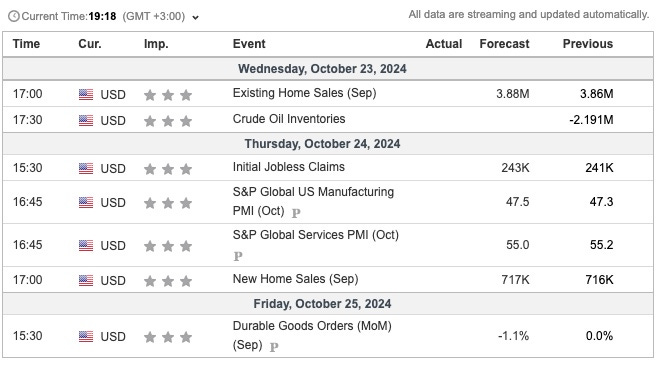Click the Previous column header
663x366 pixels.
coord(588,44)
